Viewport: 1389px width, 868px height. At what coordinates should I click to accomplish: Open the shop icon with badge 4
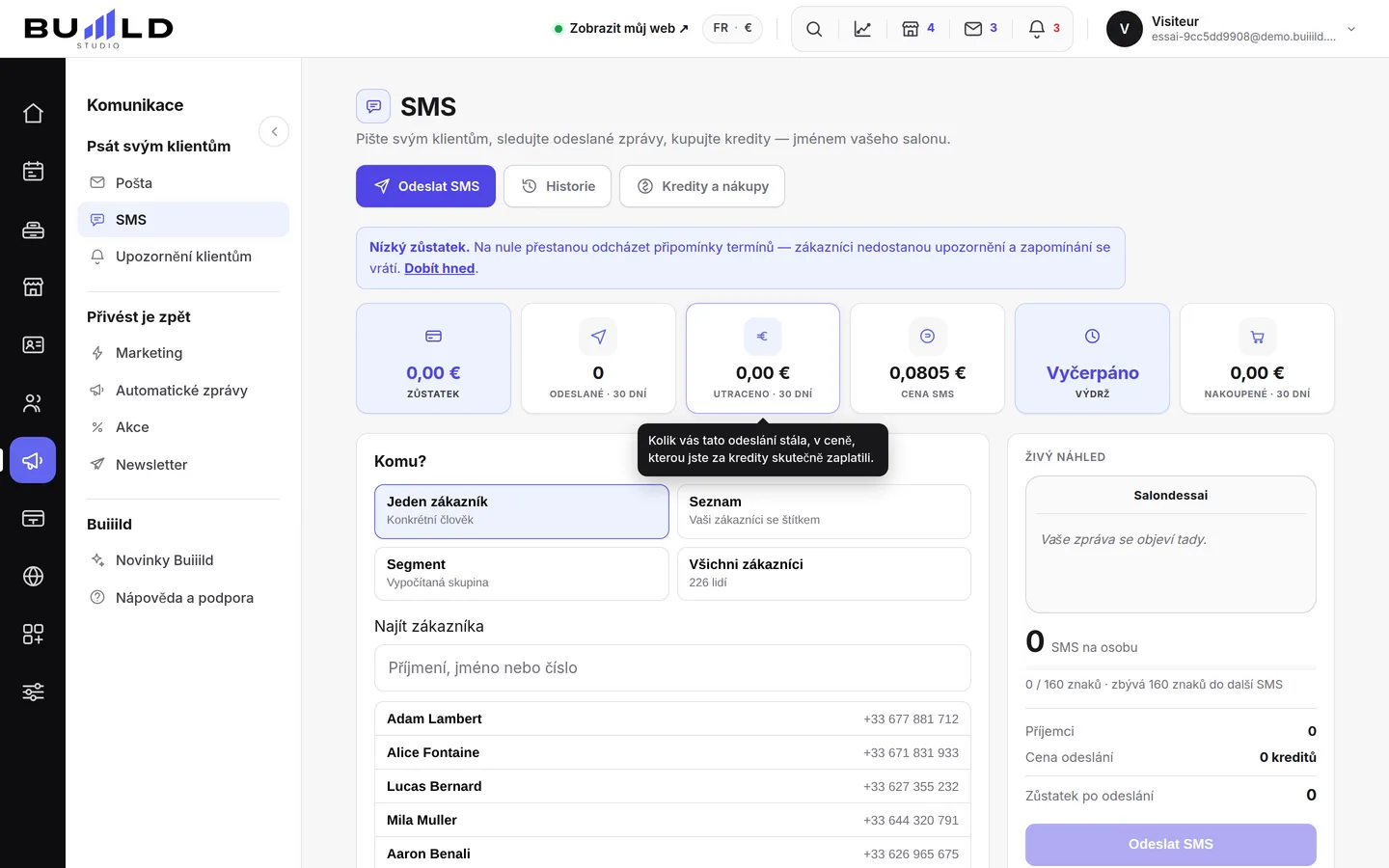pos(918,29)
